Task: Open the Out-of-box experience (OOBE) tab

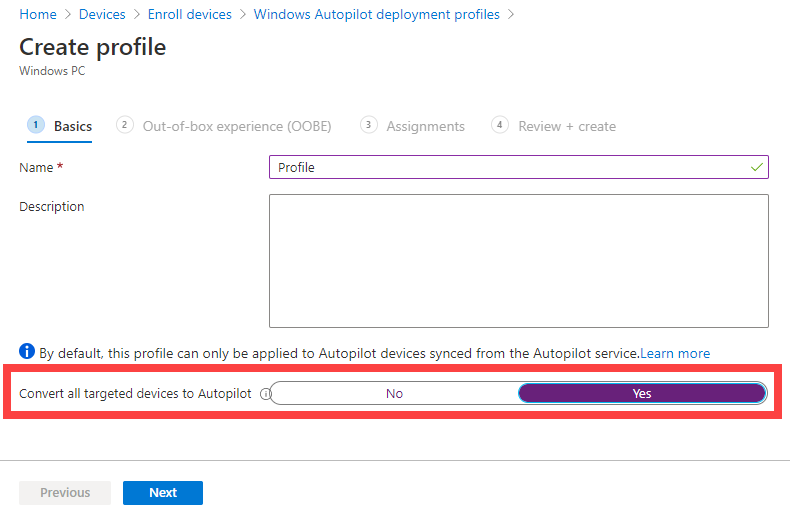Action: pos(236,127)
